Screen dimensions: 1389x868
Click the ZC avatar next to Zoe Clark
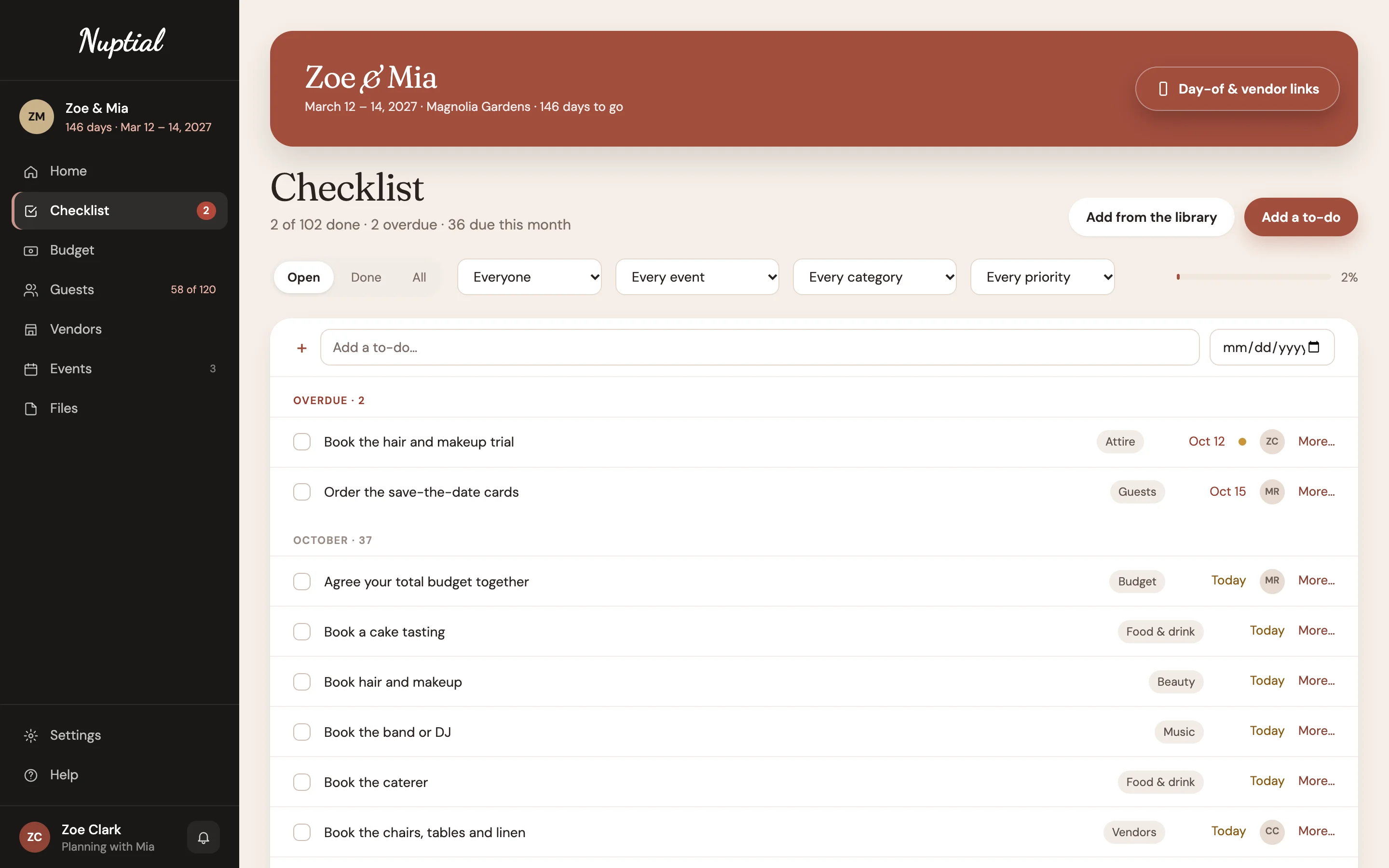[x=34, y=837]
